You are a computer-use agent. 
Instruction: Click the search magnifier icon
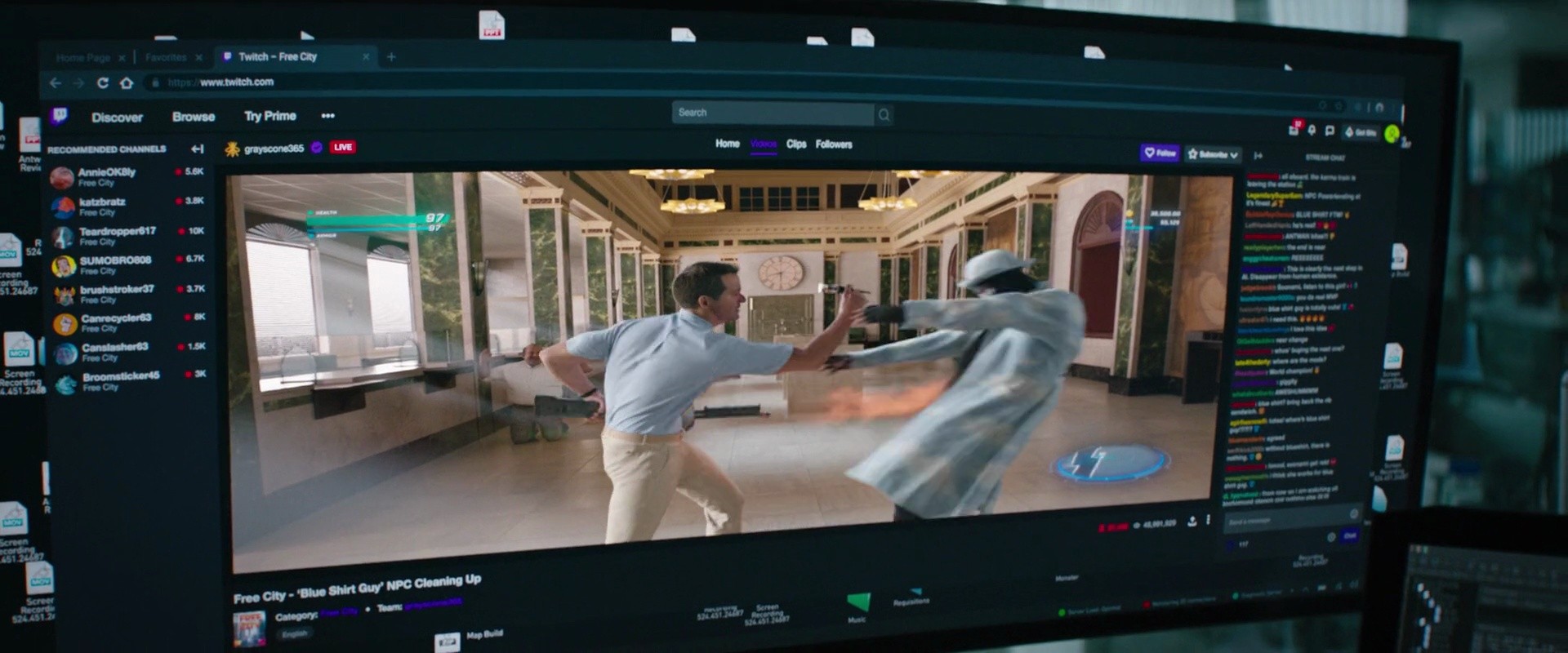click(x=884, y=115)
